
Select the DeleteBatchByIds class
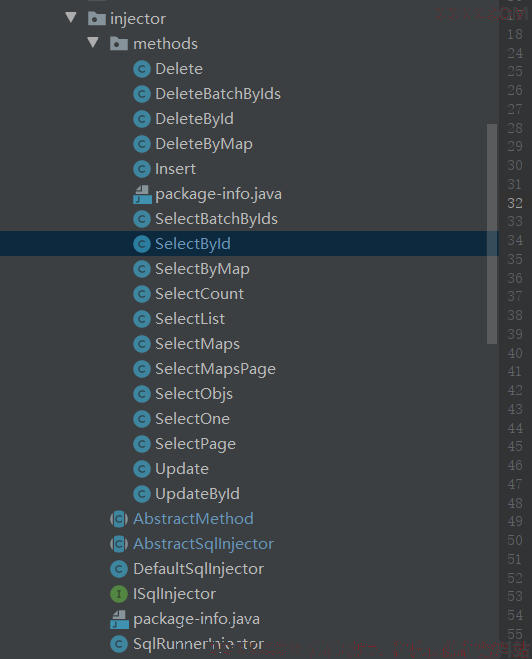coord(218,94)
